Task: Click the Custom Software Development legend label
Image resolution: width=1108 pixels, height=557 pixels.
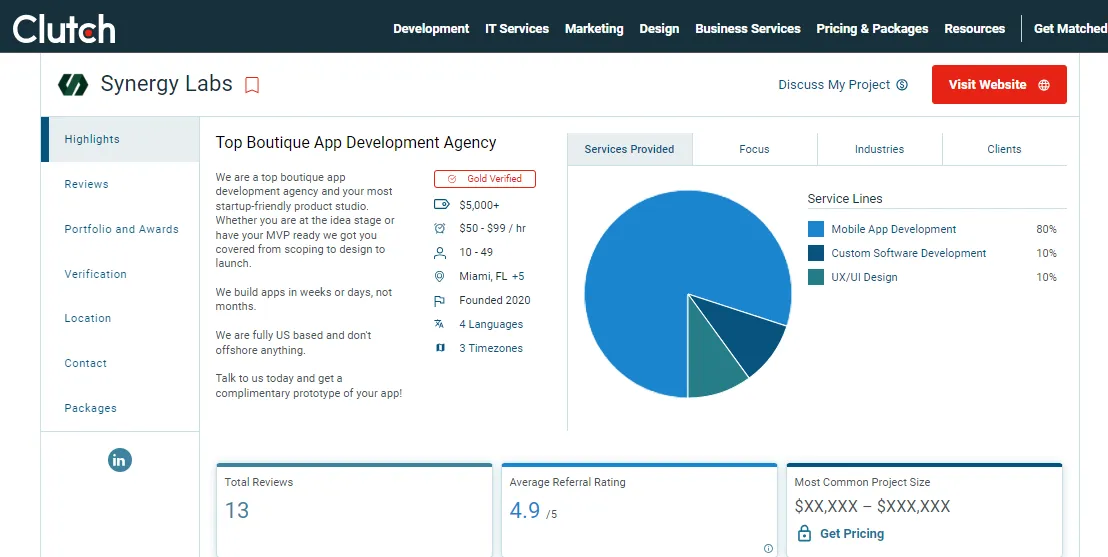Action: 908,253
